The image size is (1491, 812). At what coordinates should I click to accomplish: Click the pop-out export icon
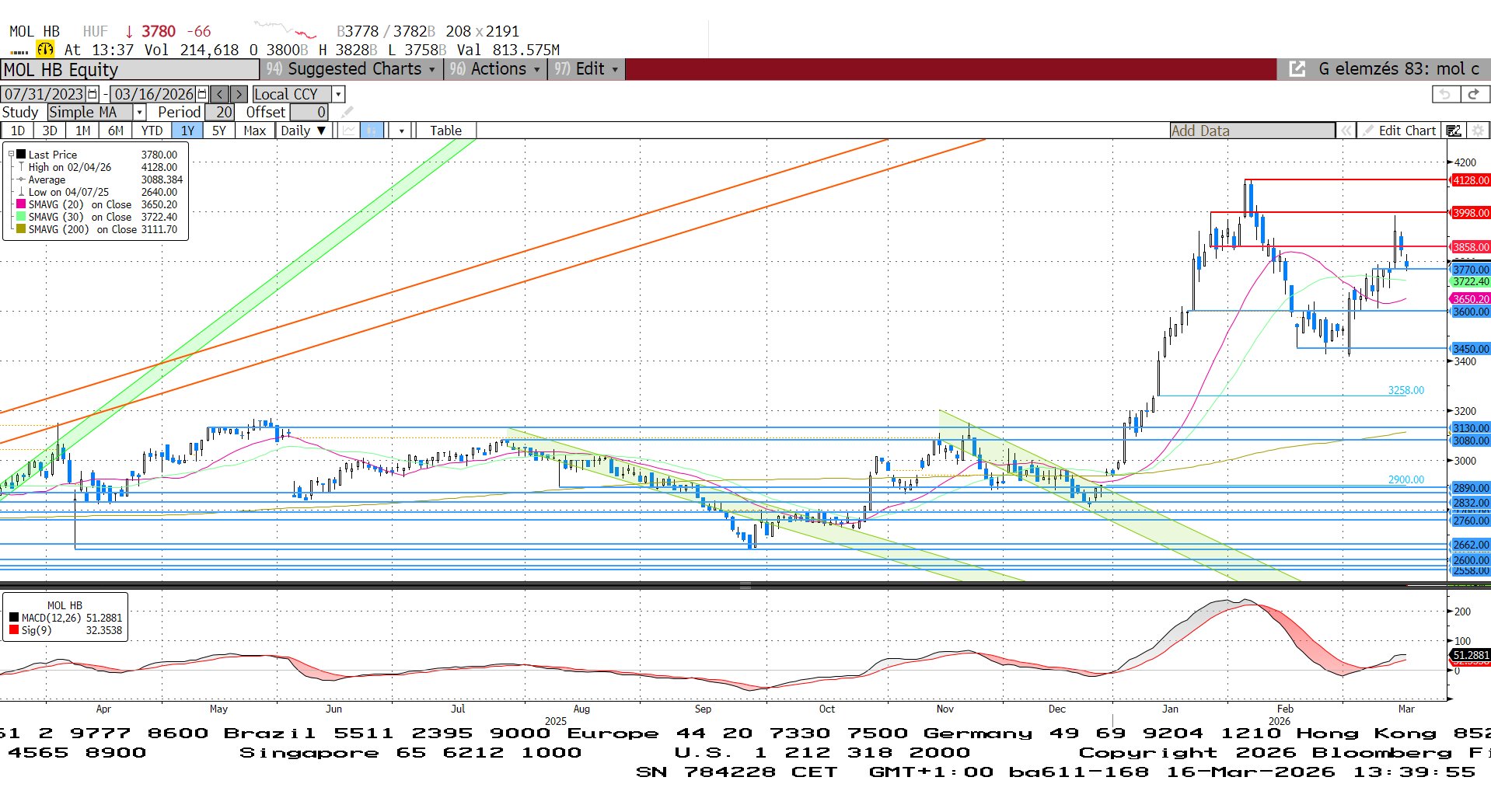(x=1297, y=69)
